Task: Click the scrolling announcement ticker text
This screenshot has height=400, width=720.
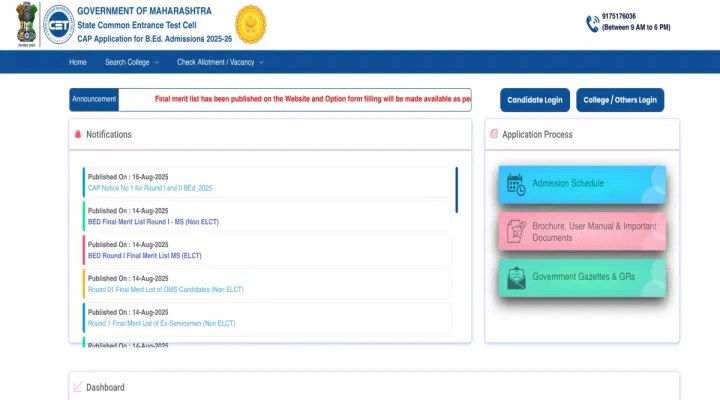Action: coord(312,99)
